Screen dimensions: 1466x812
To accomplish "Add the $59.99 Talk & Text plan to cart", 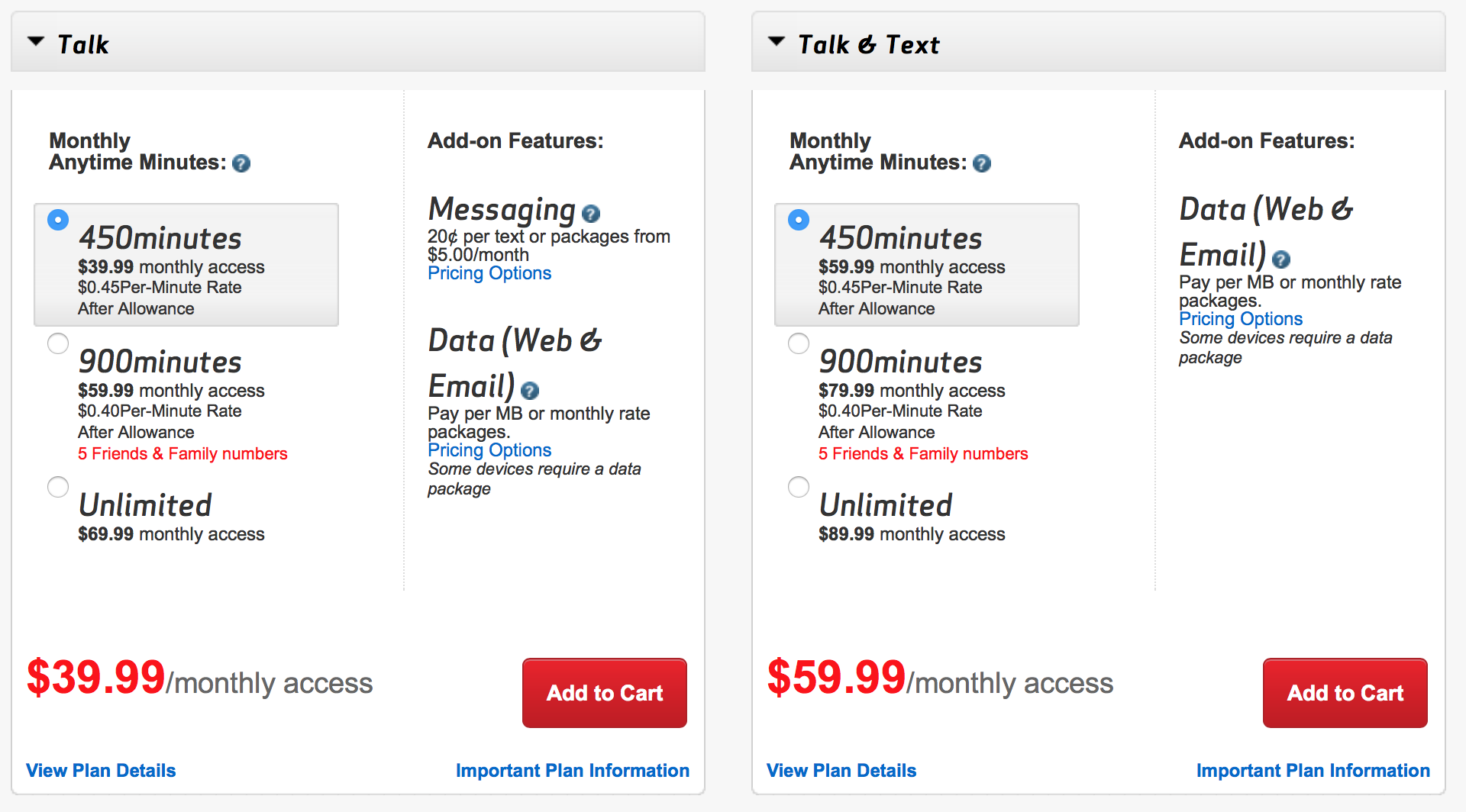I will click(x=1345, y=693).
